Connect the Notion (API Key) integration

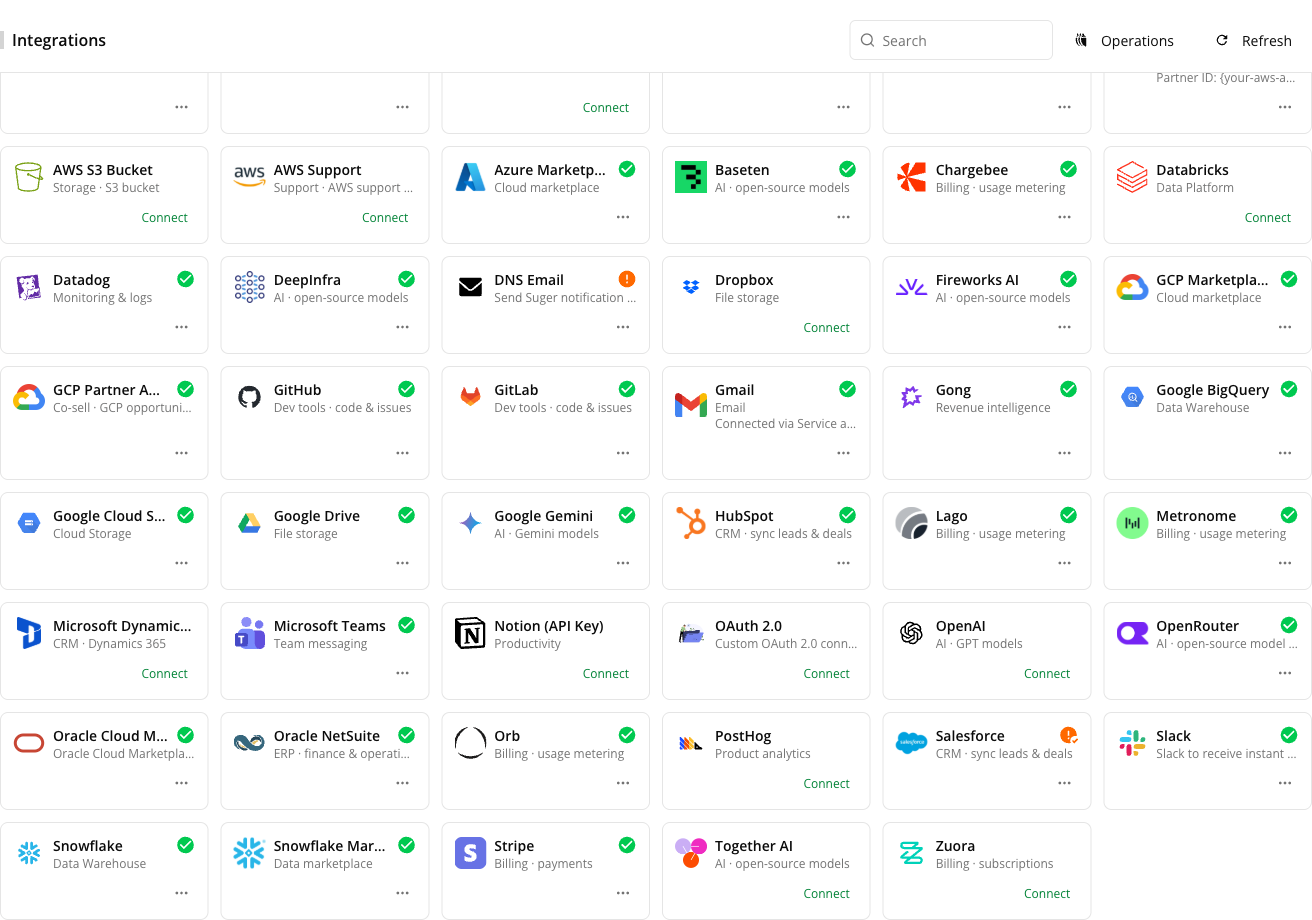606,673
